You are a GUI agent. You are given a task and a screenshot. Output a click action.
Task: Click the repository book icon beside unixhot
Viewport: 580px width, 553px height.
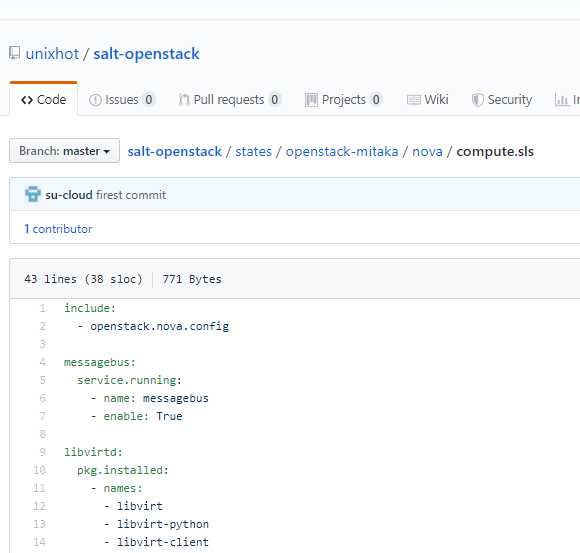(15, 53)
